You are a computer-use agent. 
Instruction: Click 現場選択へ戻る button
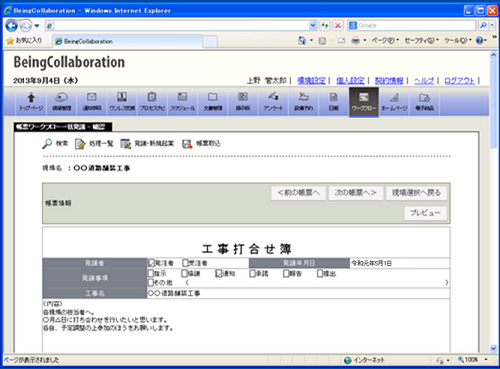click(416, 193)
